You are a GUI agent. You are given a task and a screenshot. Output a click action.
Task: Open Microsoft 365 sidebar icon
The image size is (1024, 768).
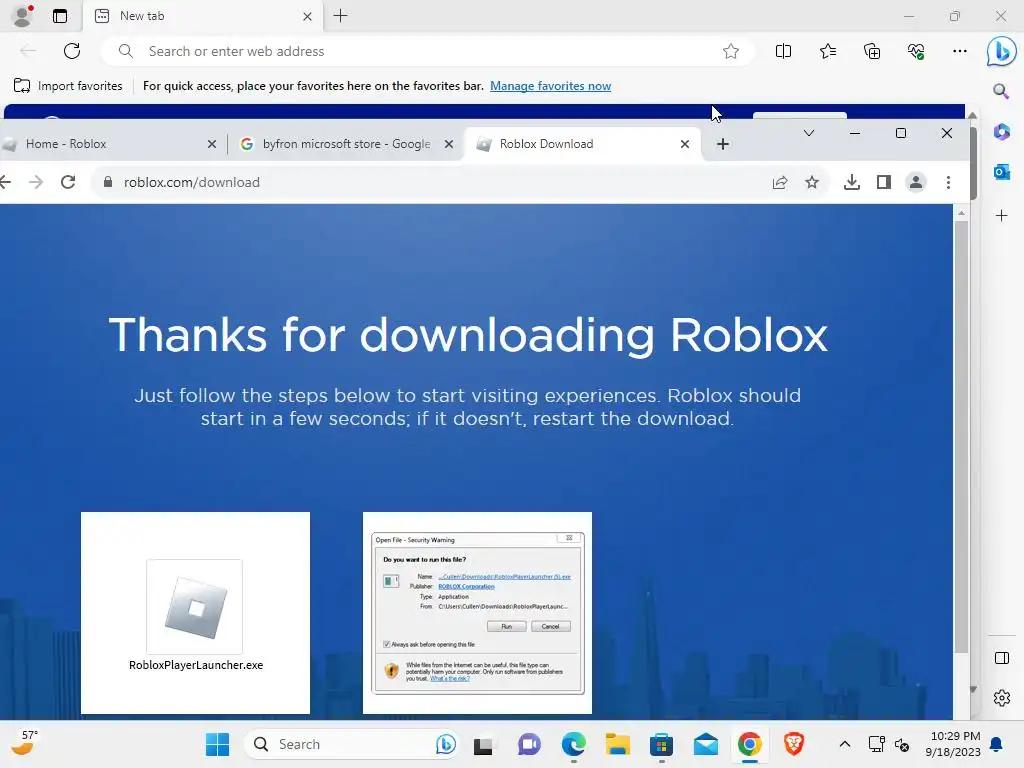[x=1001, y=131]
